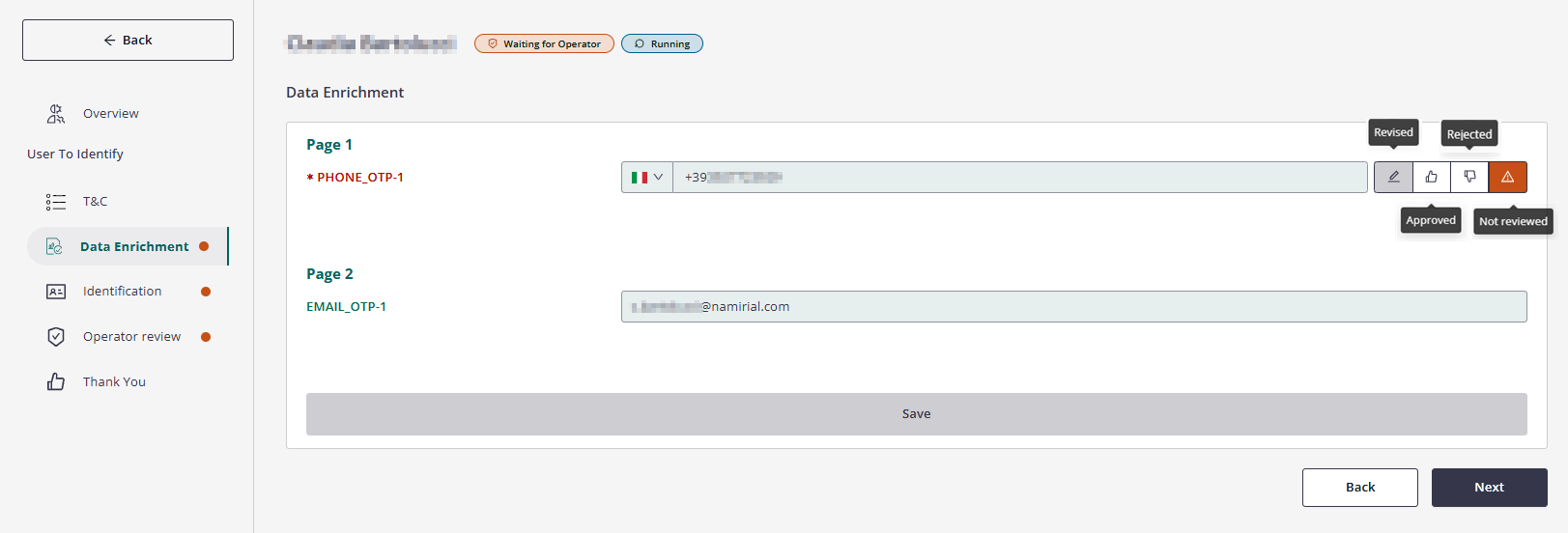The image size is (1568, 533).
Task: Click the bottom Back button
Action: tap(1359, 488)
